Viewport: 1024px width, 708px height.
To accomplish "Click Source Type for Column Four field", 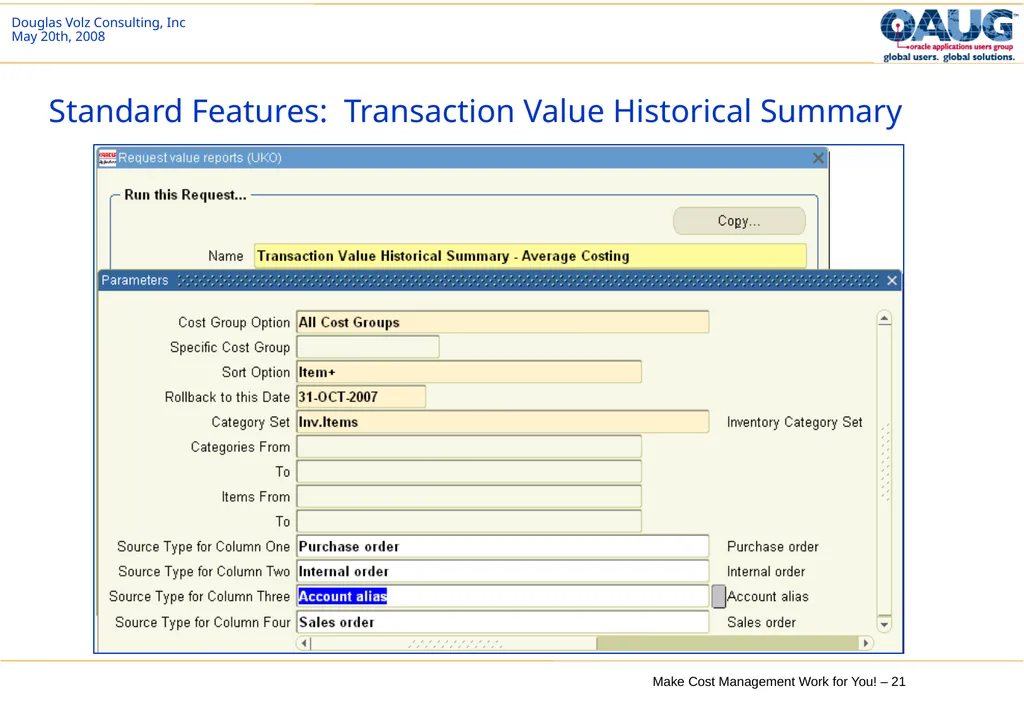I will click(503, 622).
